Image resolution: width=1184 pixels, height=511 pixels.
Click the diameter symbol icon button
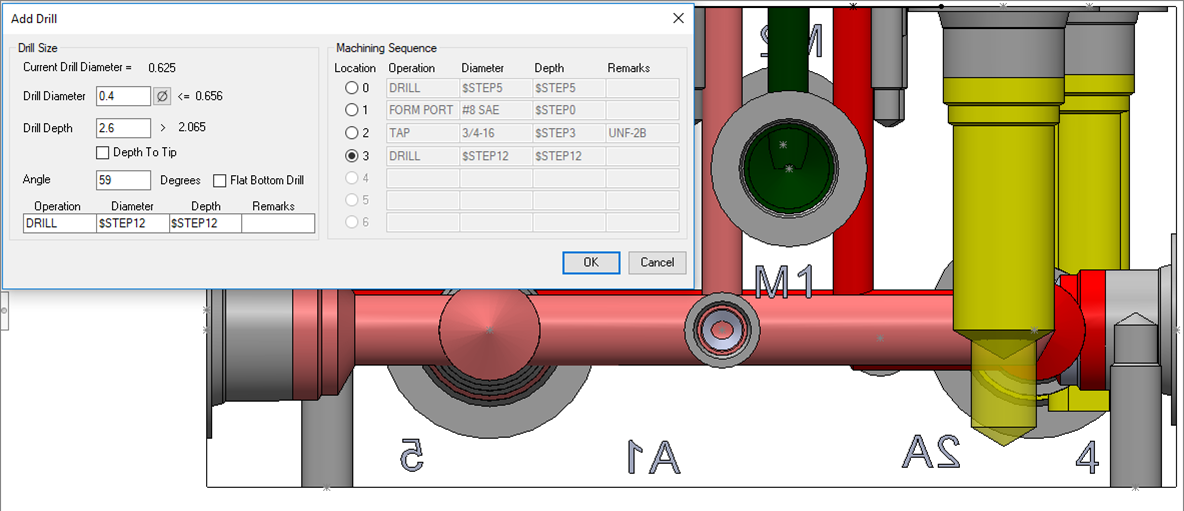point(162,96)
